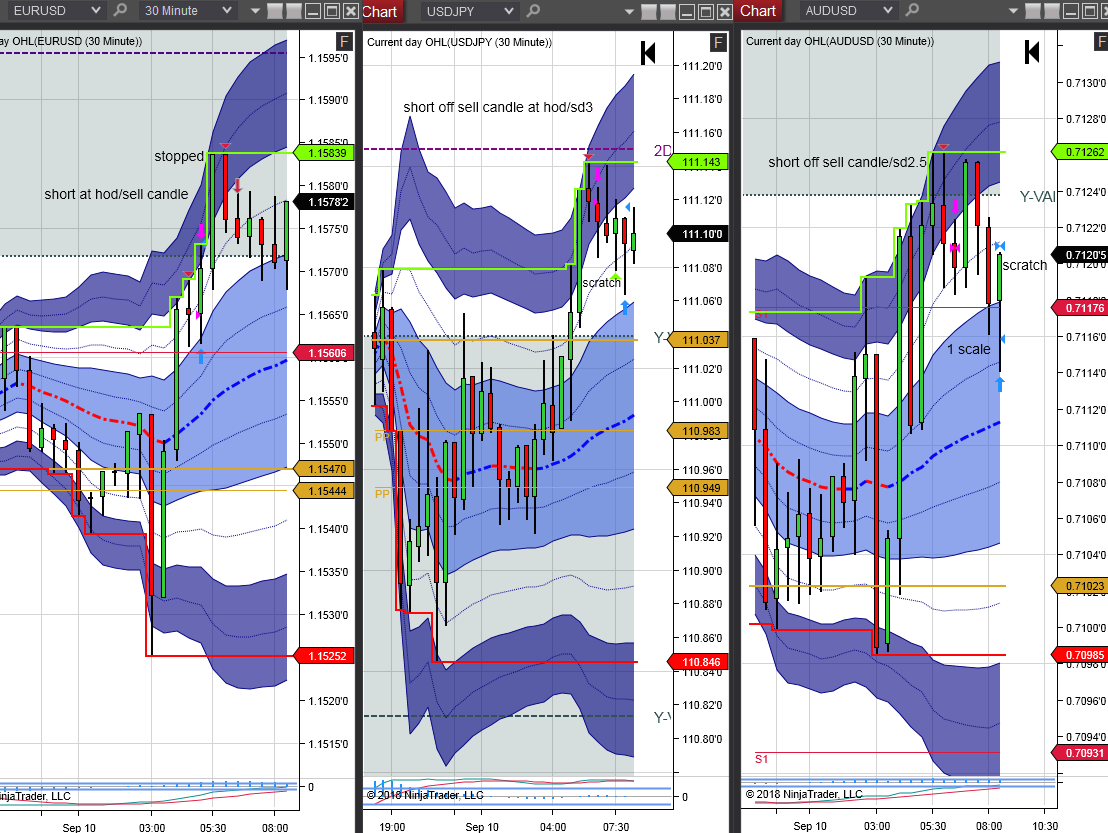Viewport: 1108px width, 833px height.
Task: Select '1 scale' note on AUDUSD chart
Action: (x=969, y=349)
